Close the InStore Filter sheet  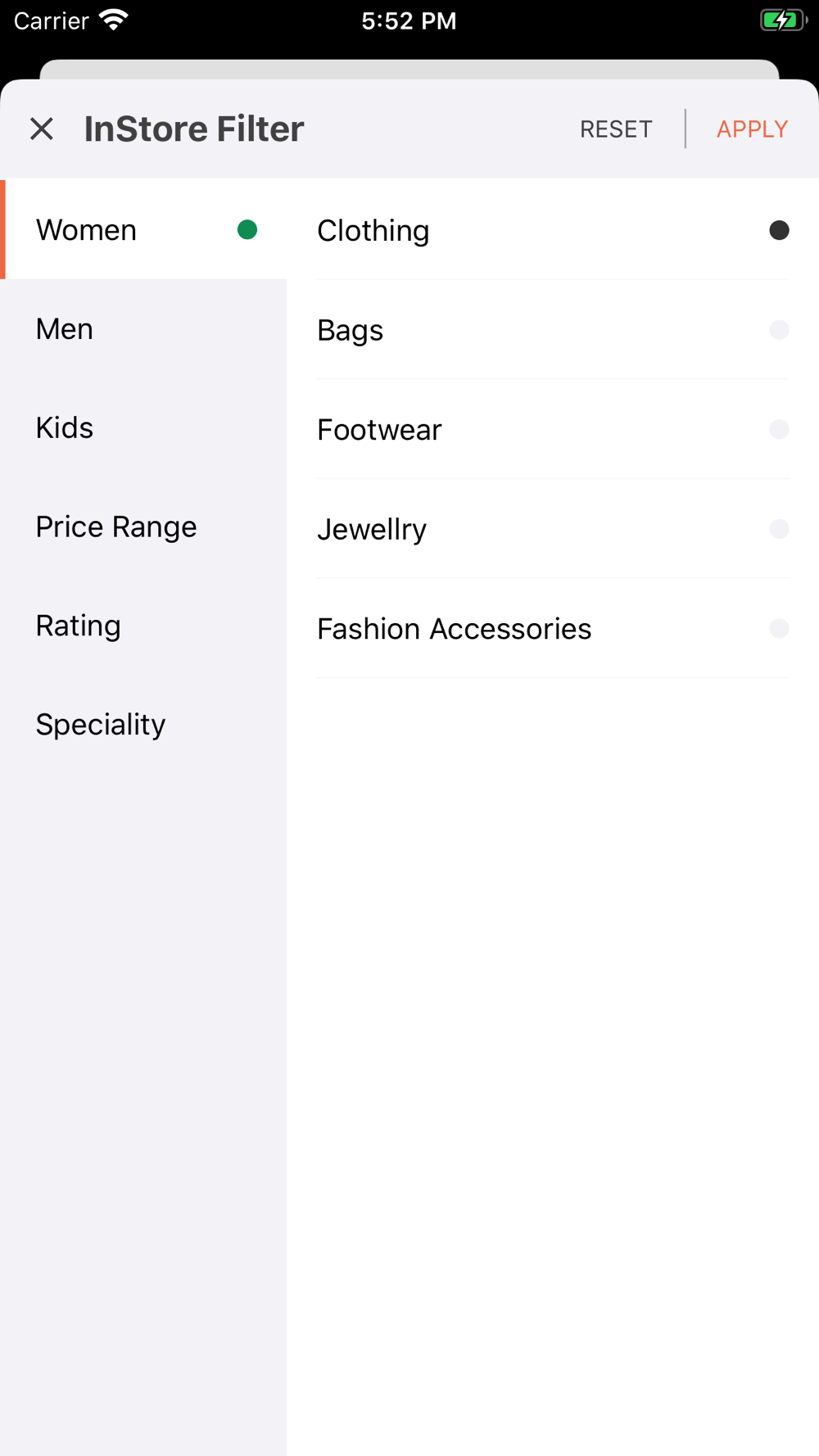pos(42,129)
